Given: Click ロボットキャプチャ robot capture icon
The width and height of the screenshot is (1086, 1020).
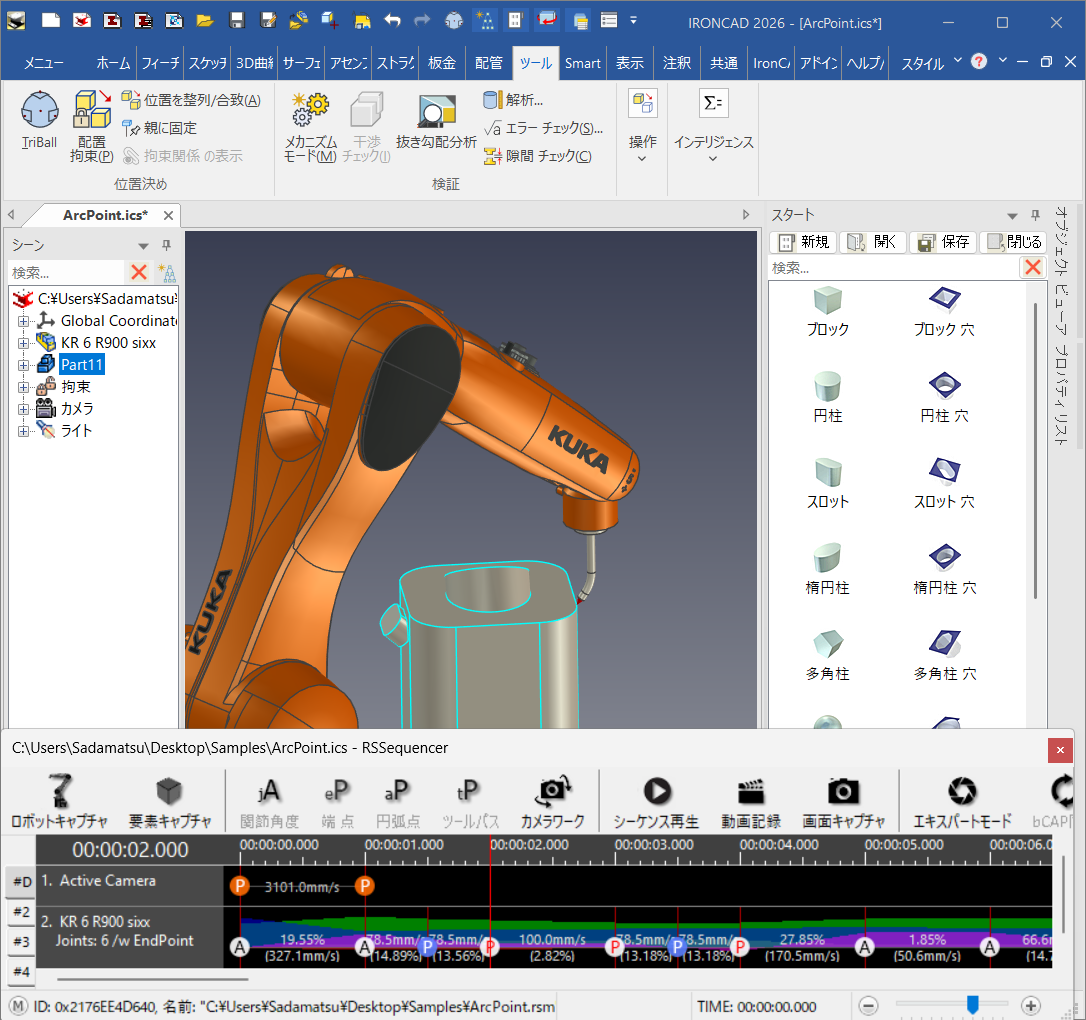Looking at the screenshot, I should click(x=60, y=801).
